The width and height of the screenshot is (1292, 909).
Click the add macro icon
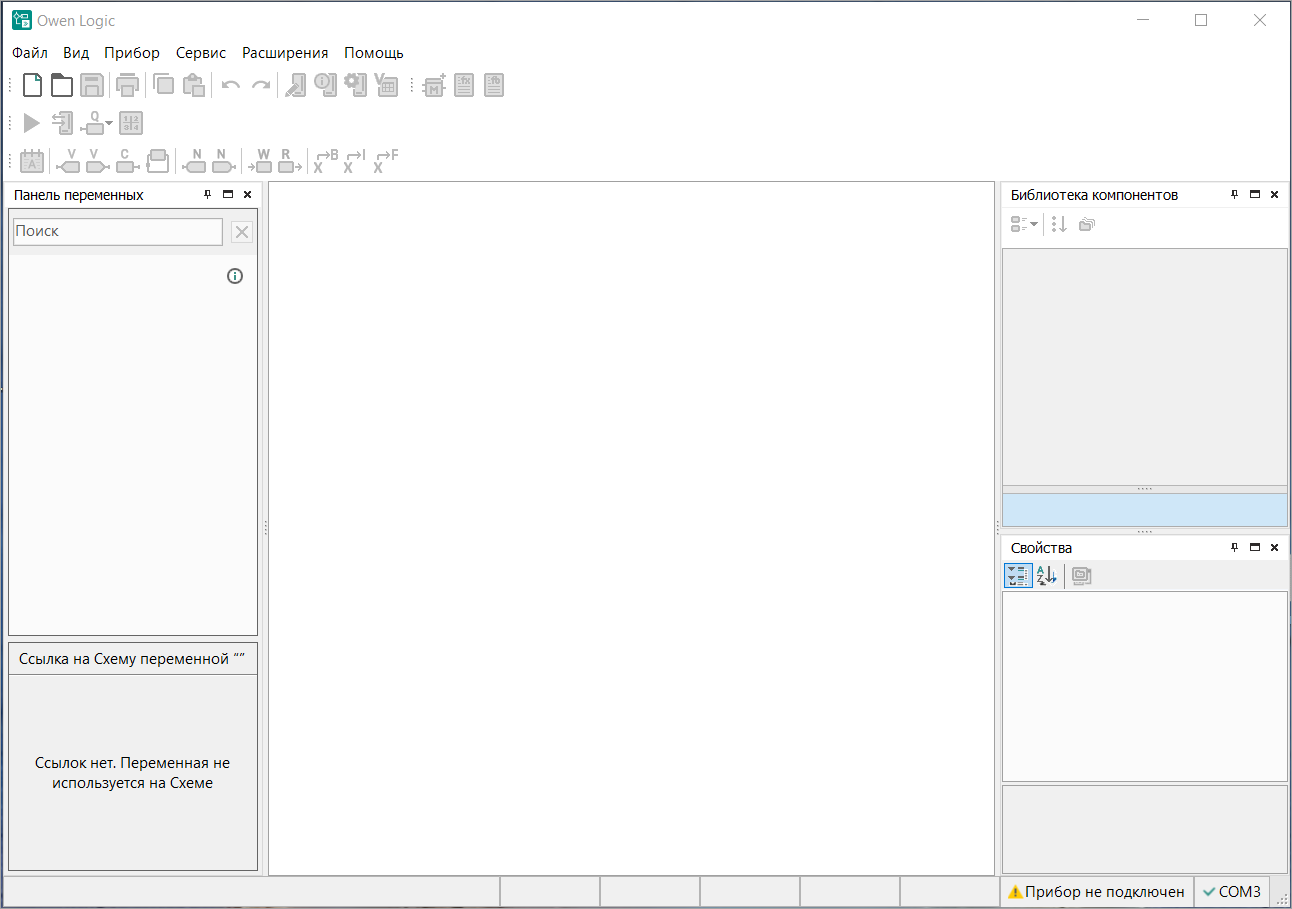[x=434, y=86]
